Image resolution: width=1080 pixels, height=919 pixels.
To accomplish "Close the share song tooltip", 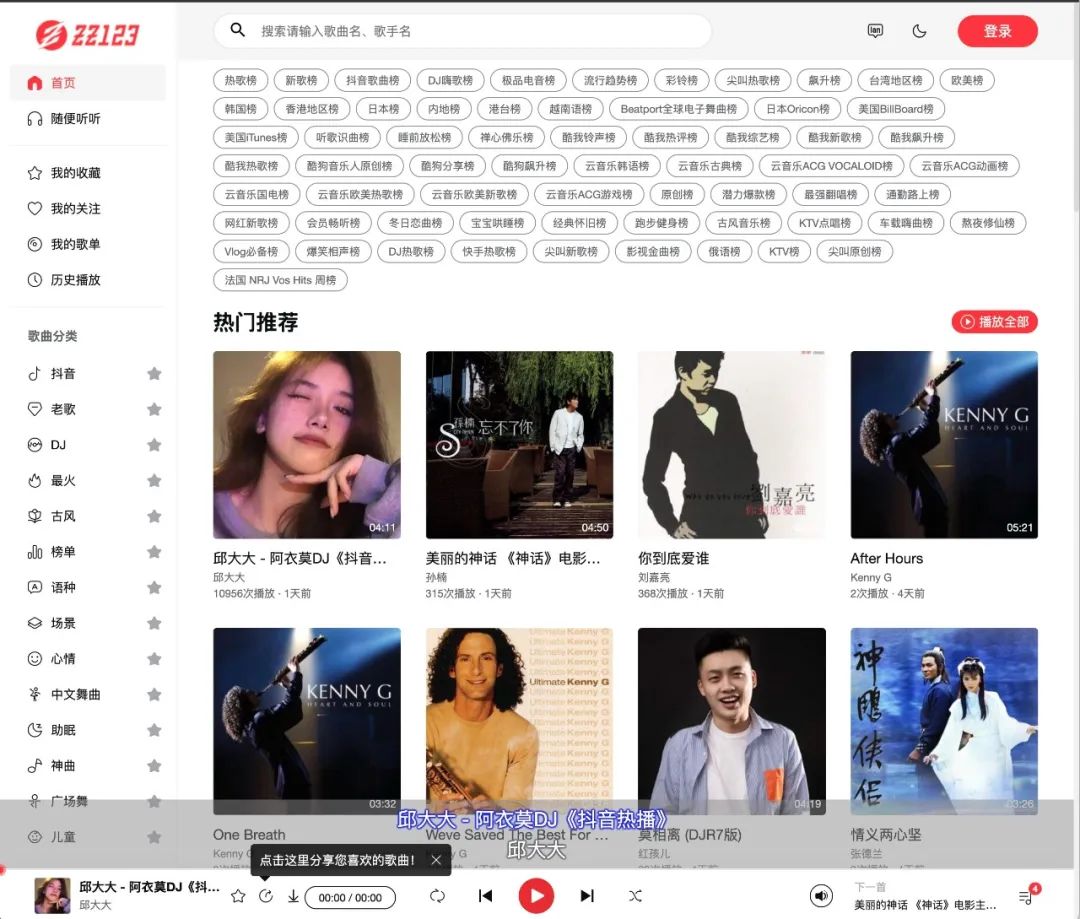I will pos(436,860).
